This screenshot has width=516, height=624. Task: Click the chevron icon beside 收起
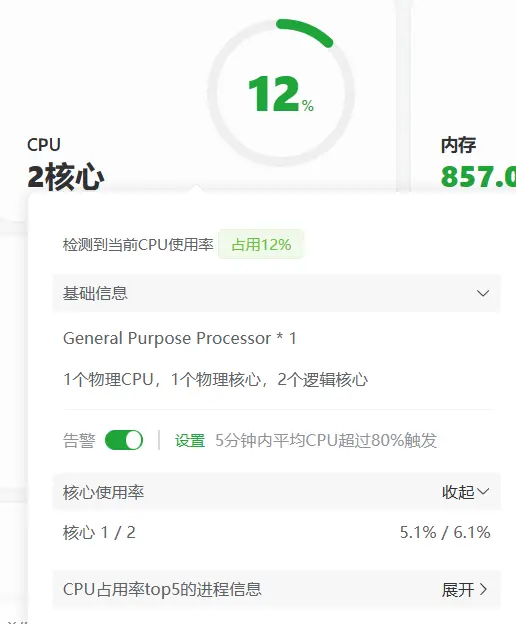[x=483, y=491]
